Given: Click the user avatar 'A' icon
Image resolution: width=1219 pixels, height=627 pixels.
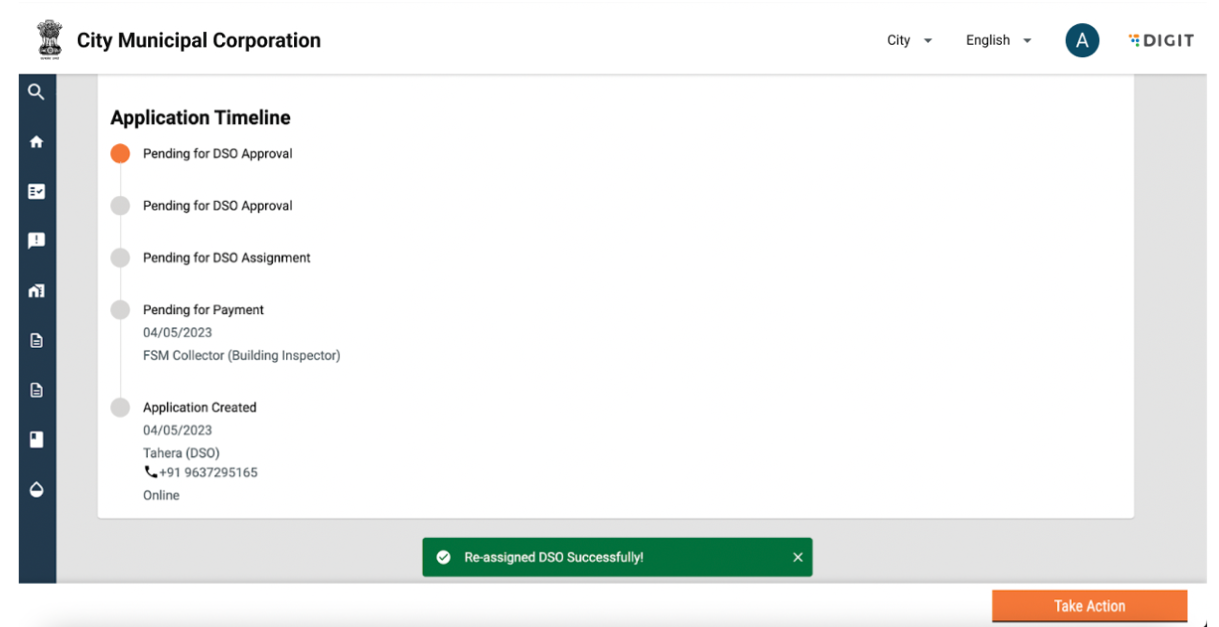Looking at the screenshot, I should (1082, 41).
